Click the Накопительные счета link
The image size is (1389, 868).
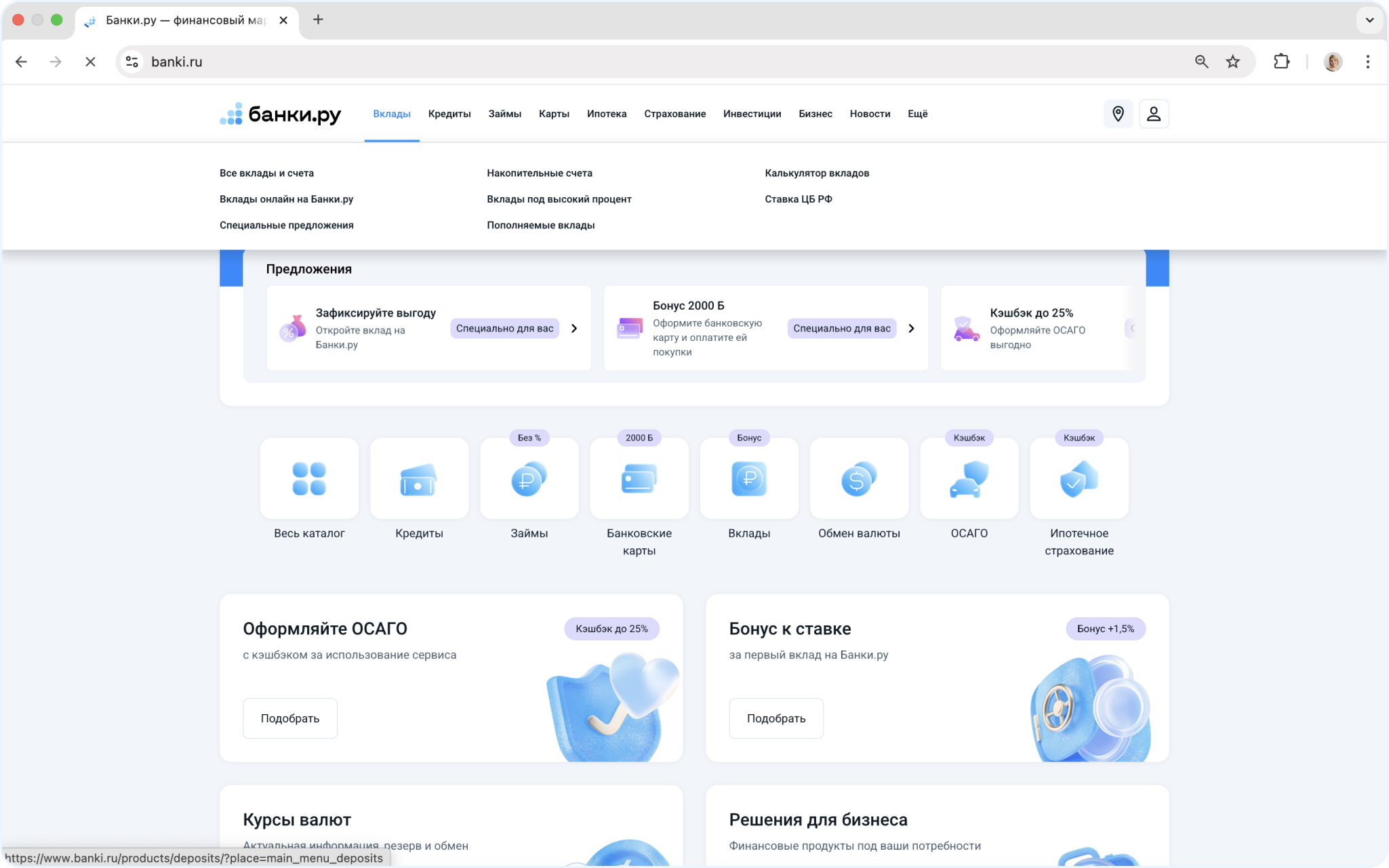[x=540, y=173]
